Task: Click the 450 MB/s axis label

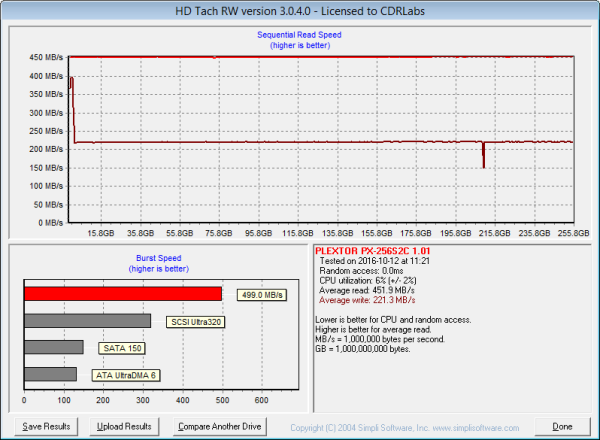Action: (x=46, y=57)
